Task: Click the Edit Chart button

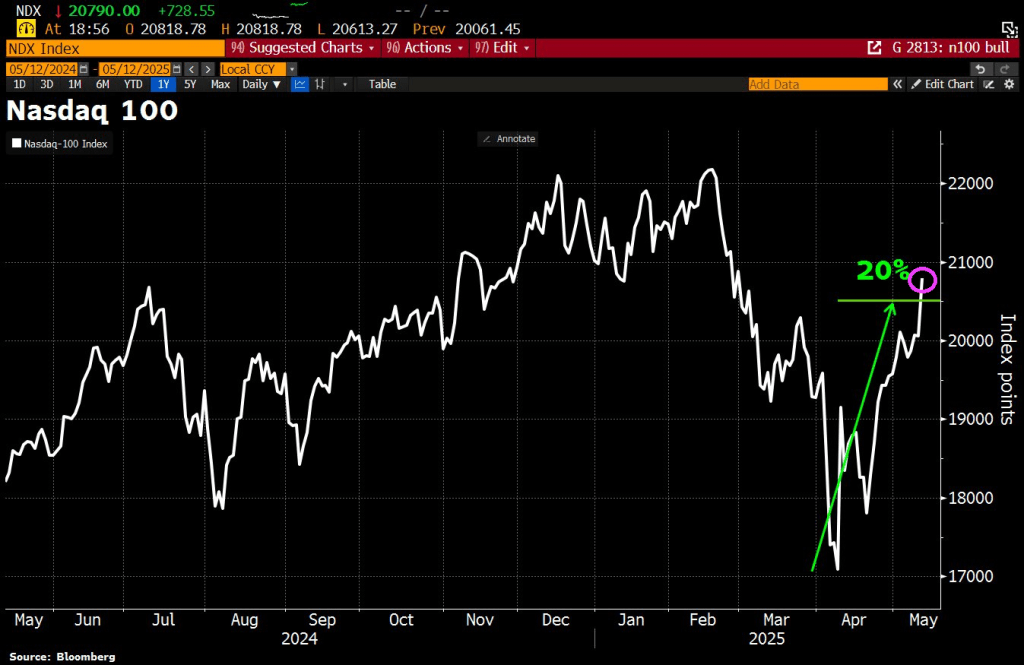Action: click(941, 85)
